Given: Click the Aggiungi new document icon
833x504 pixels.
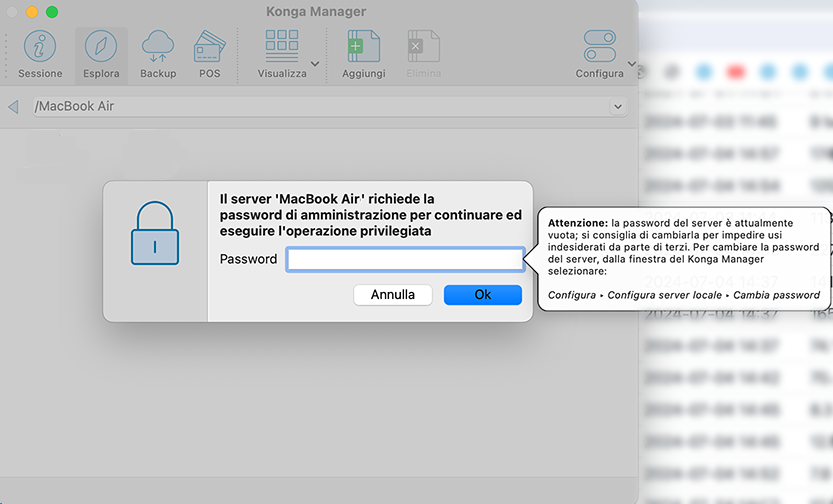Looking at the screenshot, I should pos(363,47).
